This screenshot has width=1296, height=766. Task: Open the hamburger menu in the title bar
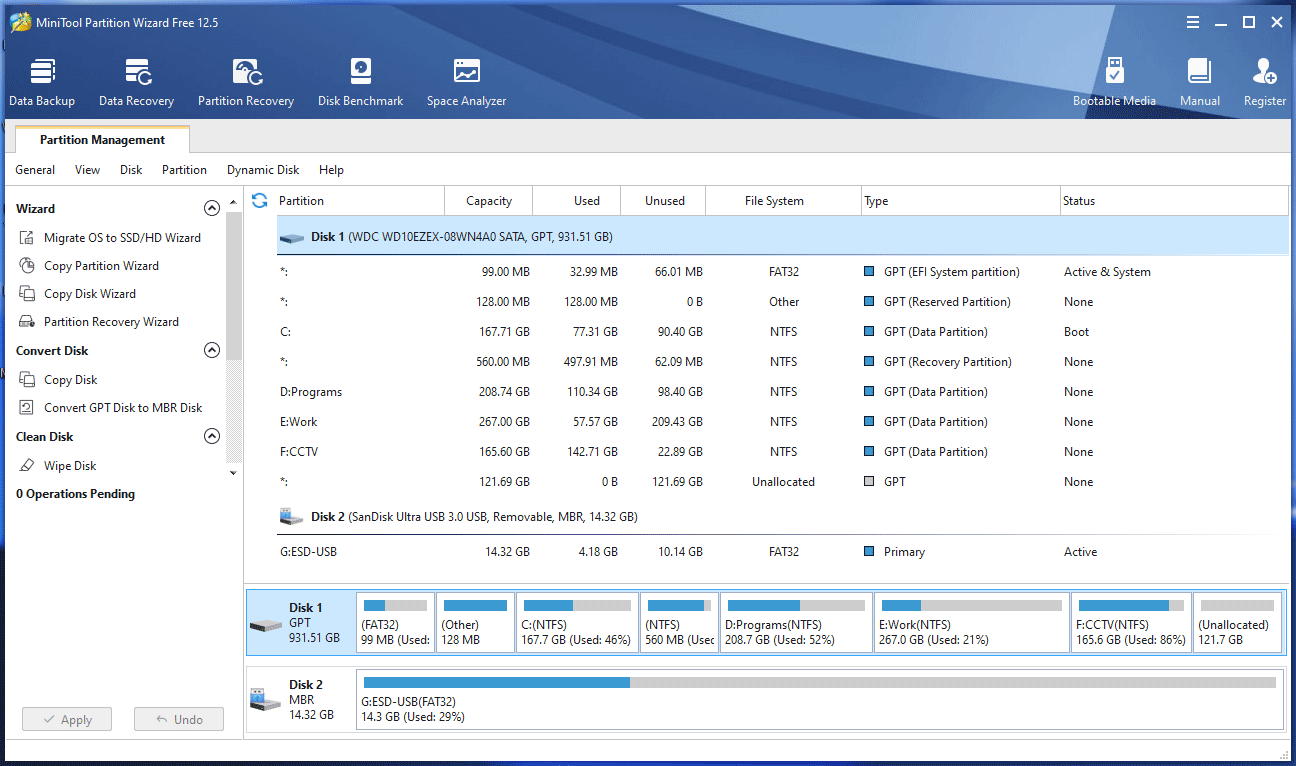tap(1193, 22)
